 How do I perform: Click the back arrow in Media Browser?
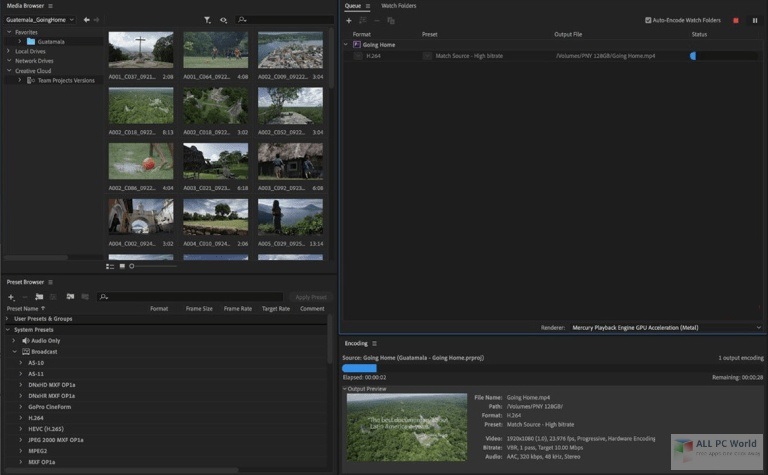click(x=87, y=19)
